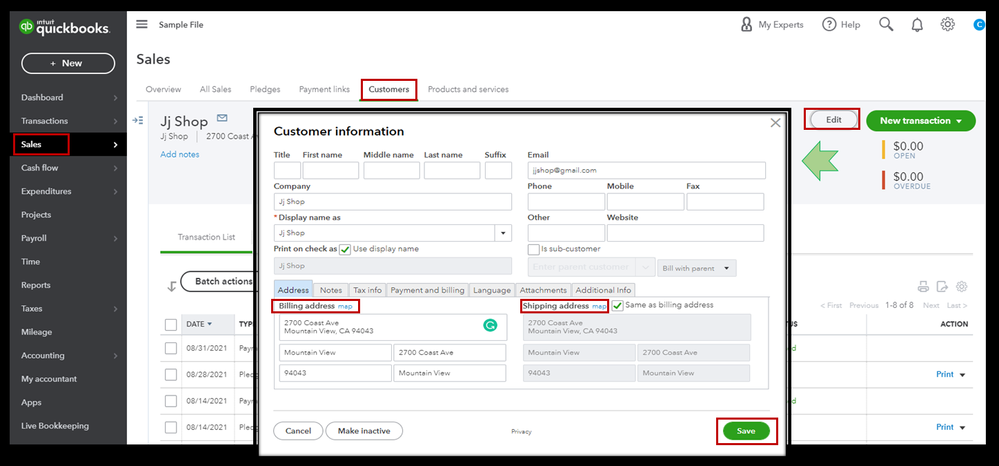Viewport: 999px width, 466px height.
Task: Open the Payment and billing tab
Action: (428, 290)
